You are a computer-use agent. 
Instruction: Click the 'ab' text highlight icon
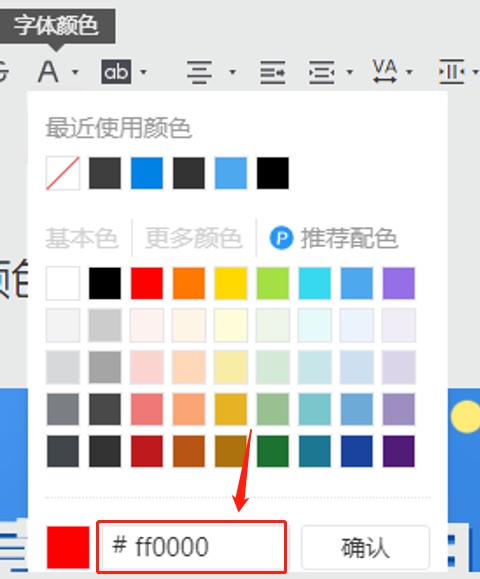click(x=116, y=72)
